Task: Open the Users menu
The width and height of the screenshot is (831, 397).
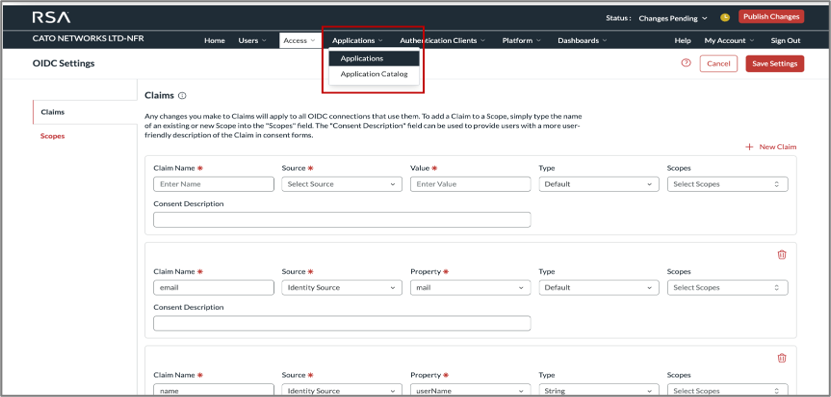Action: 252,40
